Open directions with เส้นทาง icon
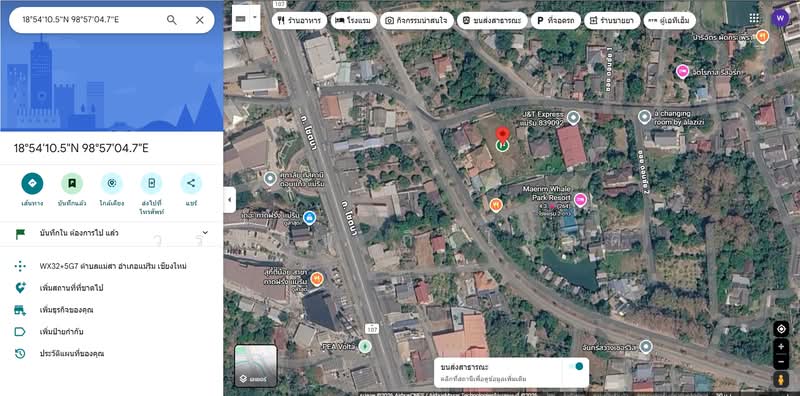The width and height of the screenshot is (800, 396). pos(32,184)
